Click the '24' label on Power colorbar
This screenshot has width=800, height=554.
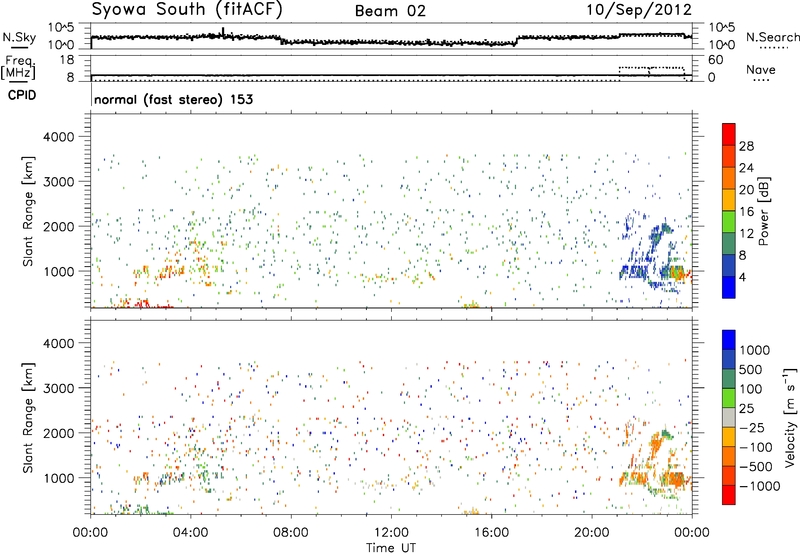[746, 168]
